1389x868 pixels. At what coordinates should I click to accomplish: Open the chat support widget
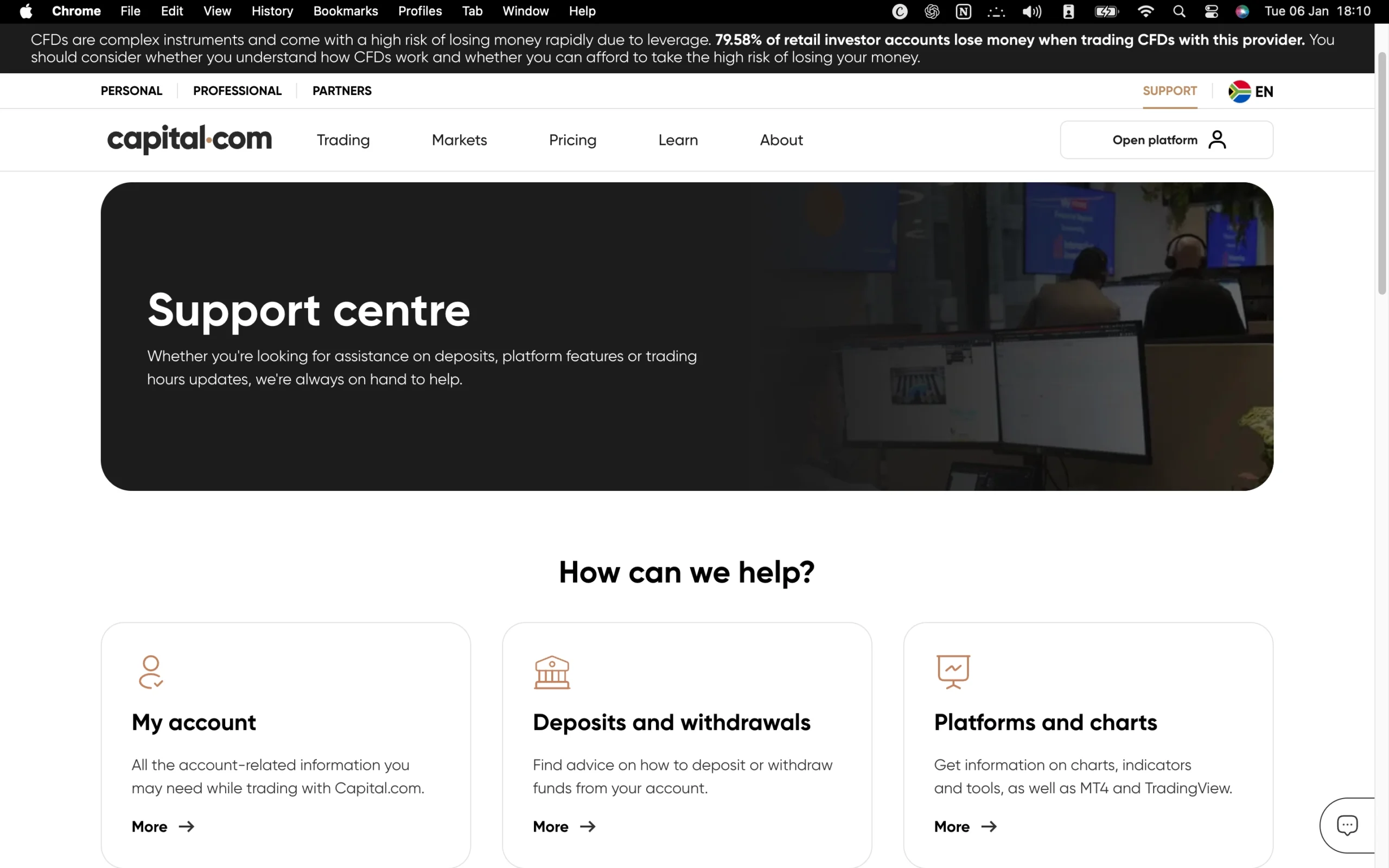pos(1347,825)
